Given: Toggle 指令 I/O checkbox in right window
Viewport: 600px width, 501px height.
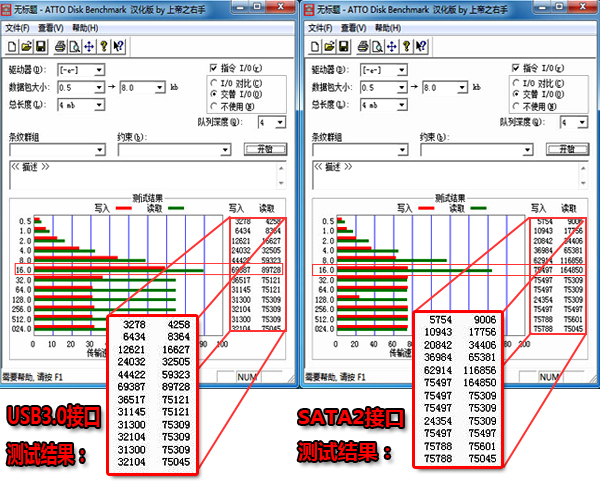Looking at the screenshot, I should pos(516,68).
